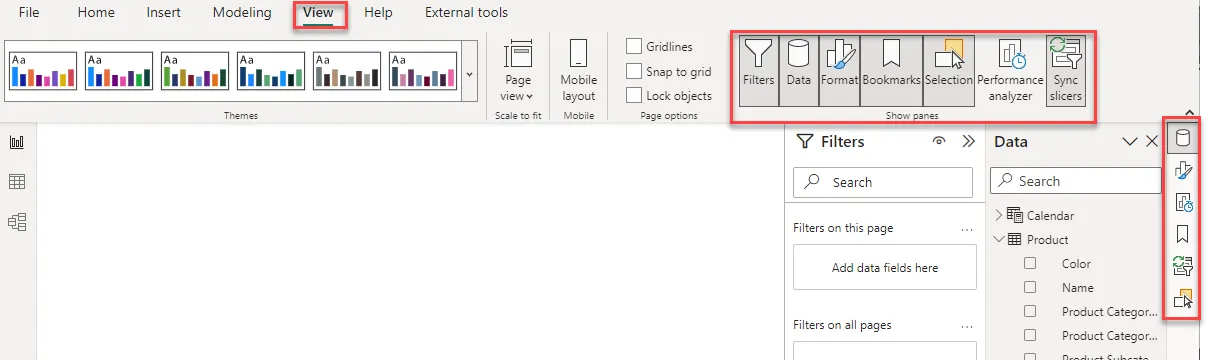Toggle the Format pane button in ribbon
The image size is (1212, 360).
[x=839, y=70]
